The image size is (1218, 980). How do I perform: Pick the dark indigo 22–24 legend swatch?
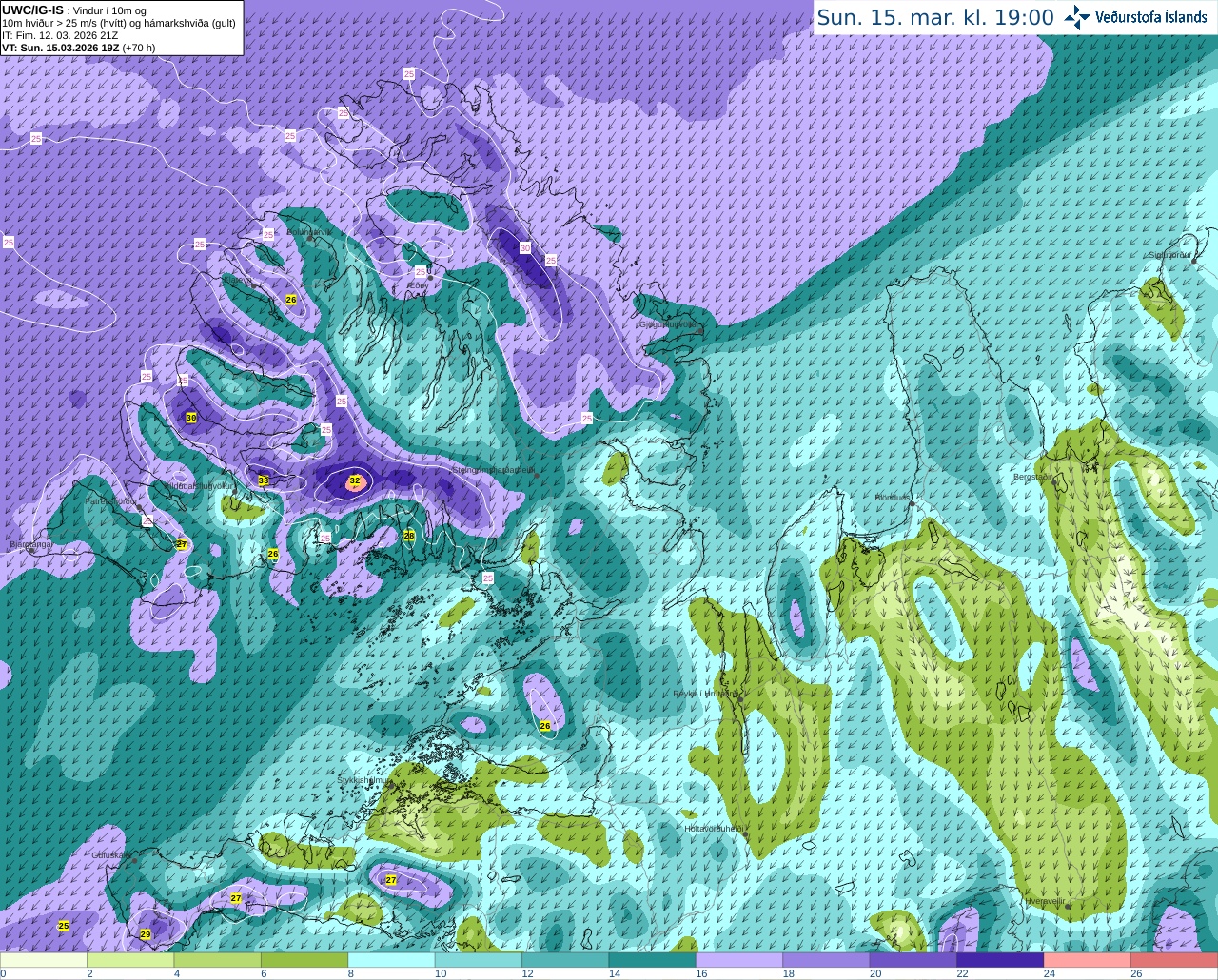click(1001, 960)
